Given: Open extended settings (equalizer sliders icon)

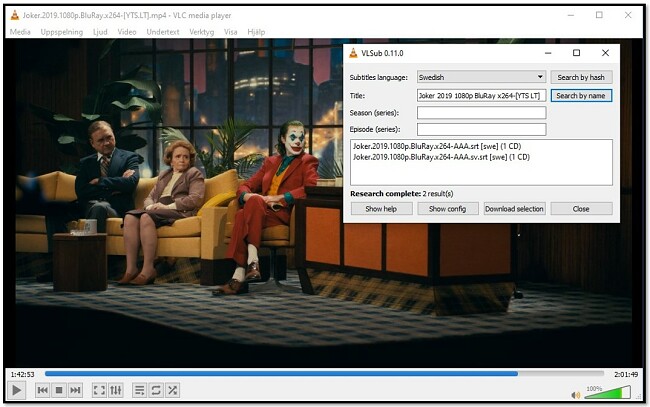Looking at the screenshot, I should [116, 390].
